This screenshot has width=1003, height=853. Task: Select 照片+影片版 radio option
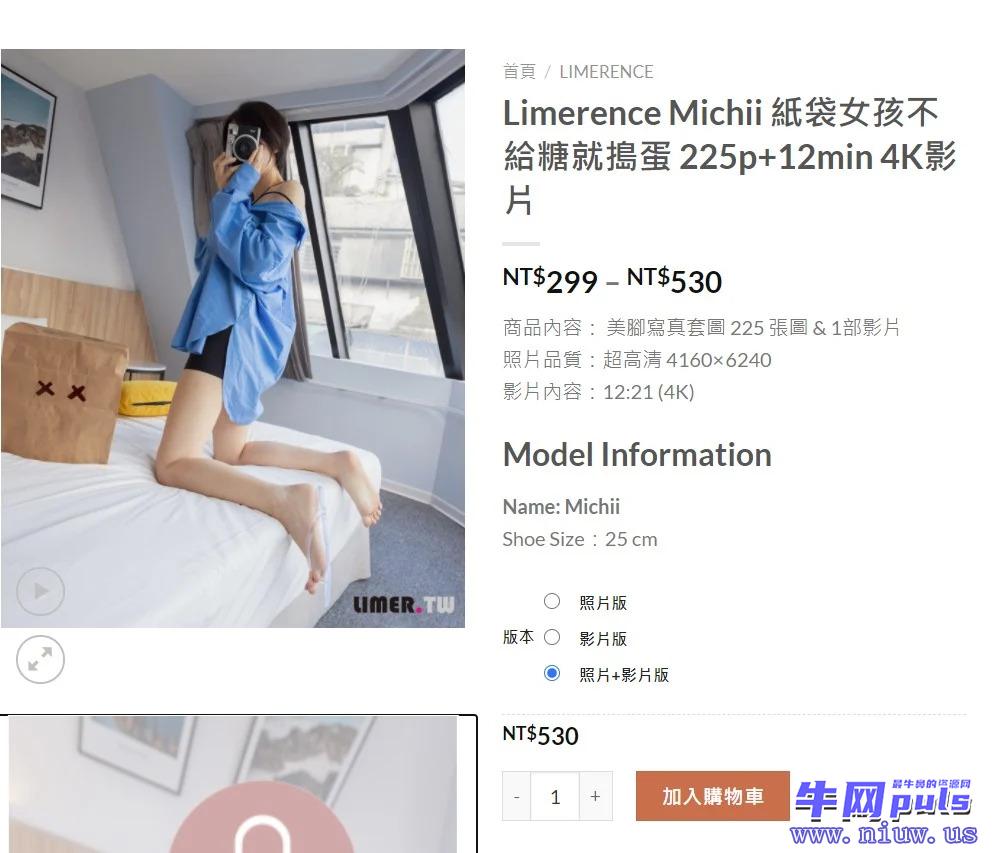[x=551, y=673]
